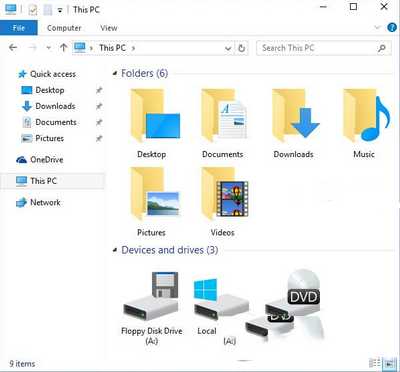The image size is (400, 372).
Task: Open the Music folder icon
Action: [367, 115]
